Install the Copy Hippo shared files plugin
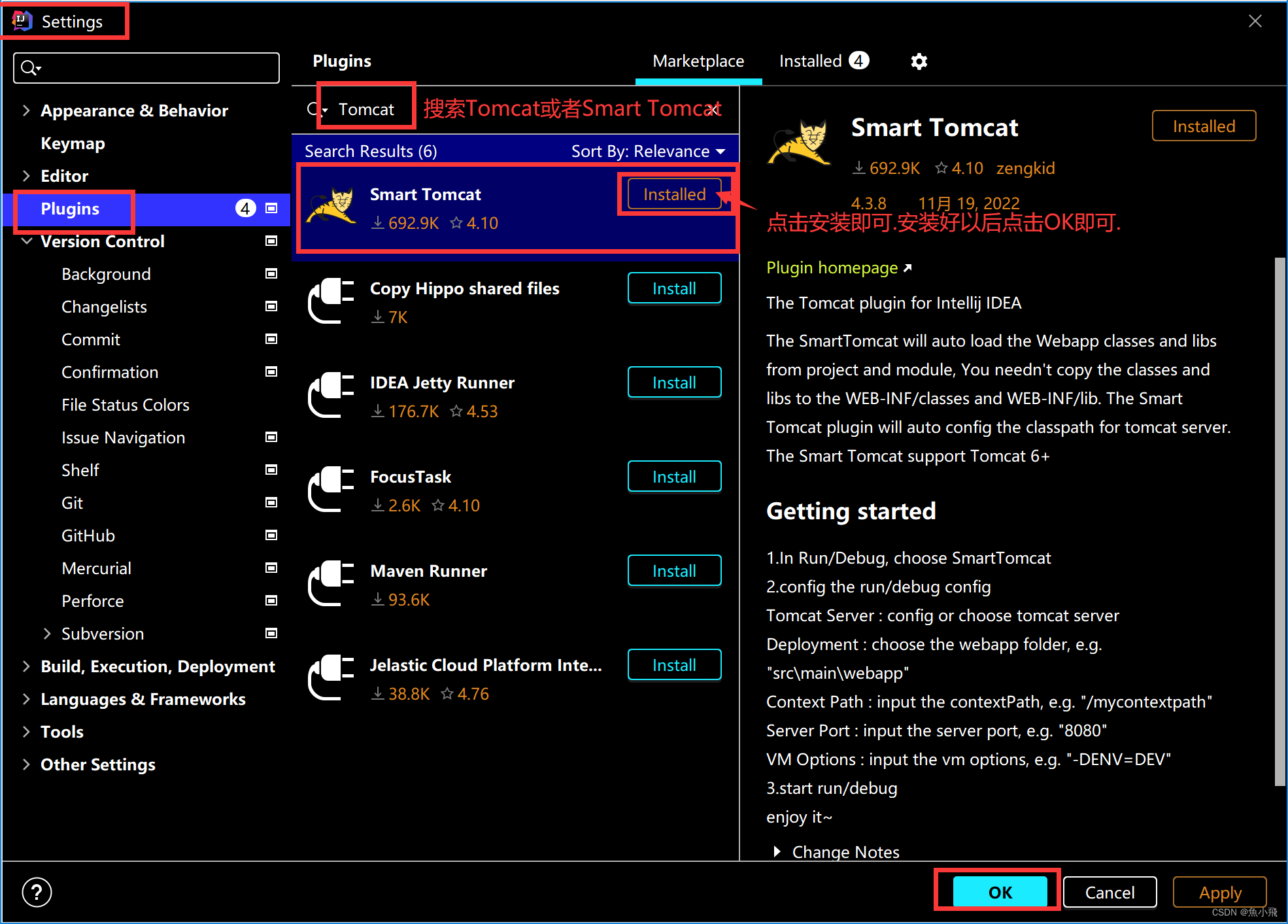Viewport: 1288px width, 924px height. tap(674, 288)
